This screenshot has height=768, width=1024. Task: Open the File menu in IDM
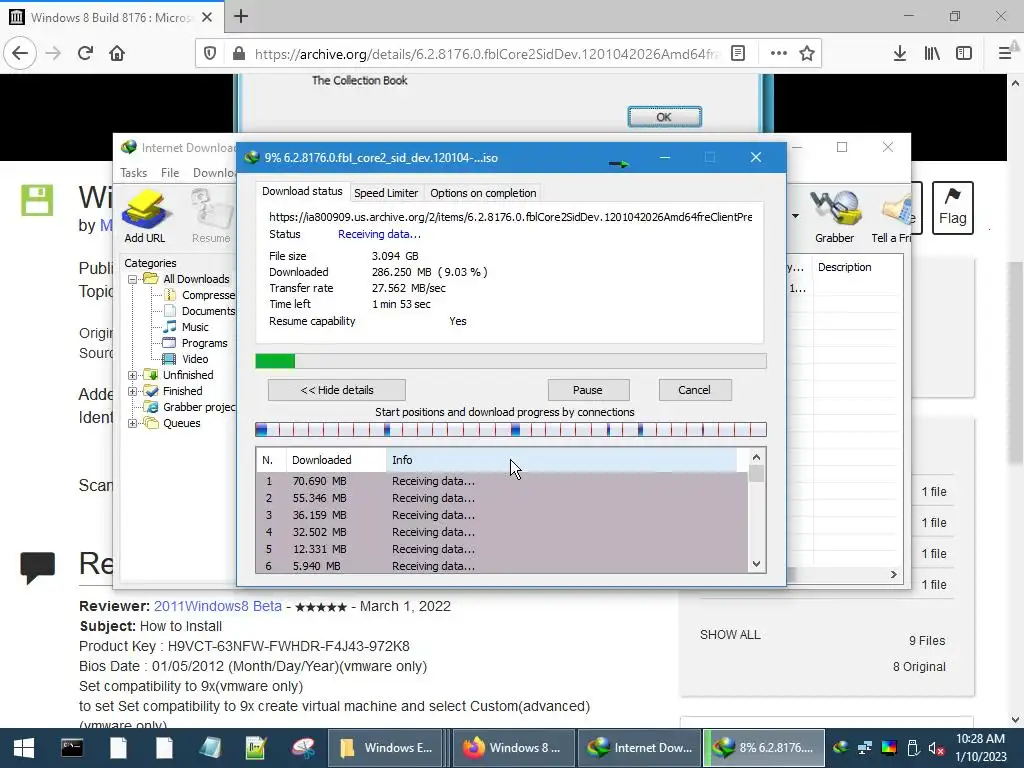pyautogui.click(x=170, y=173)
